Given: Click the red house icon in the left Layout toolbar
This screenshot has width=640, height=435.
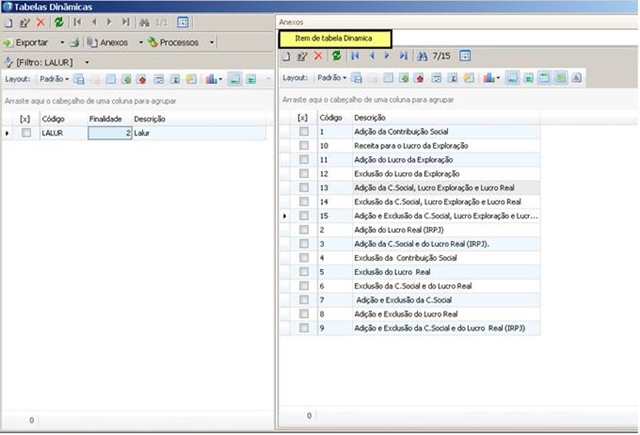Looking at the screenshot, I should [x=142, y=80].
